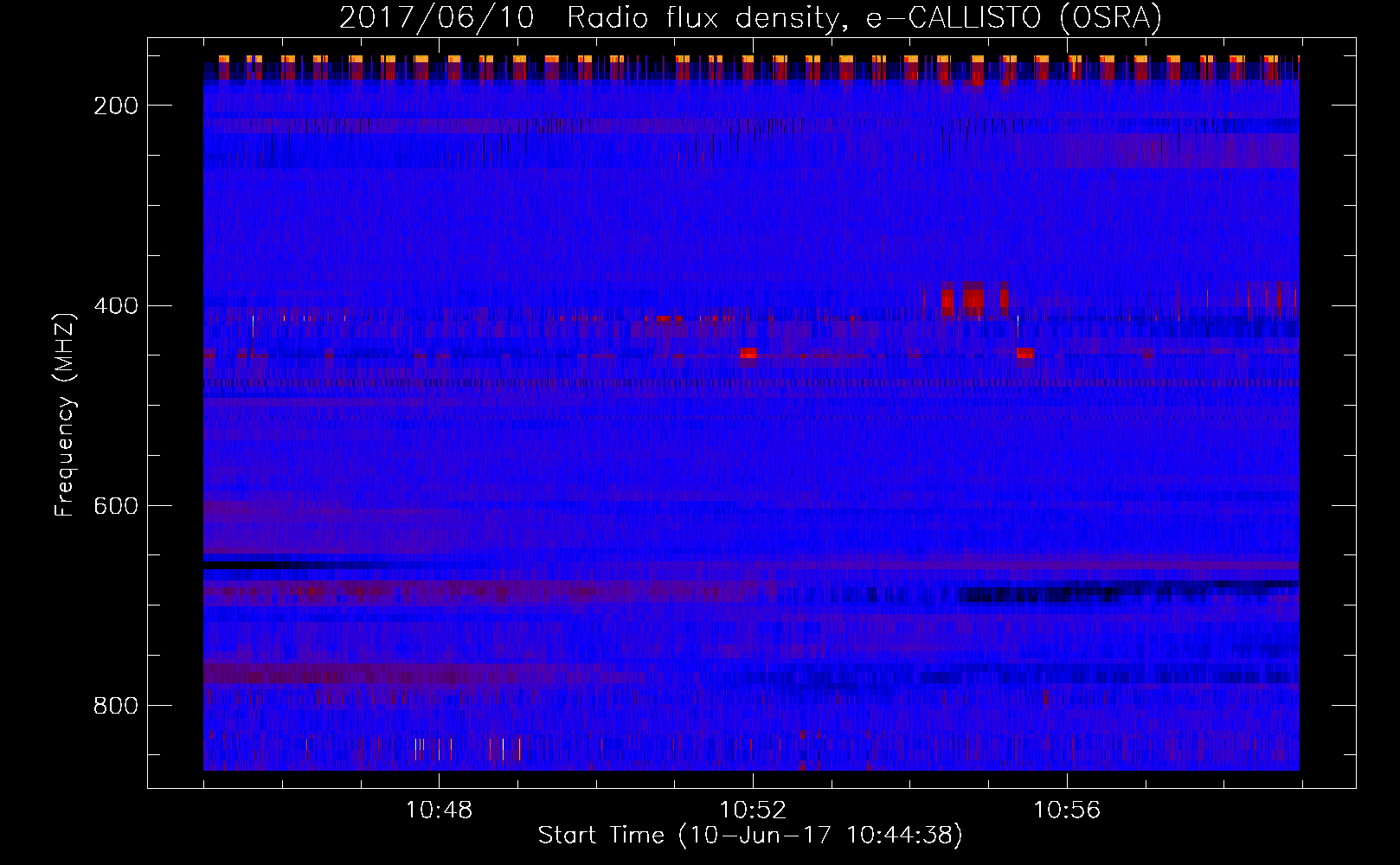The image size is (1400, 865).
Task: Click the 400 frequency tick label
Action: pos(116,306)
